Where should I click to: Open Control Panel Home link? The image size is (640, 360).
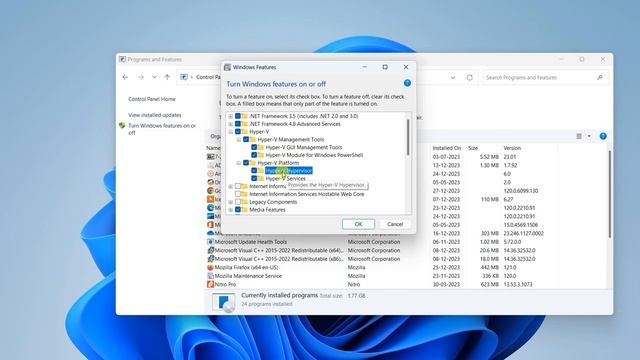[x=152, y=99]
